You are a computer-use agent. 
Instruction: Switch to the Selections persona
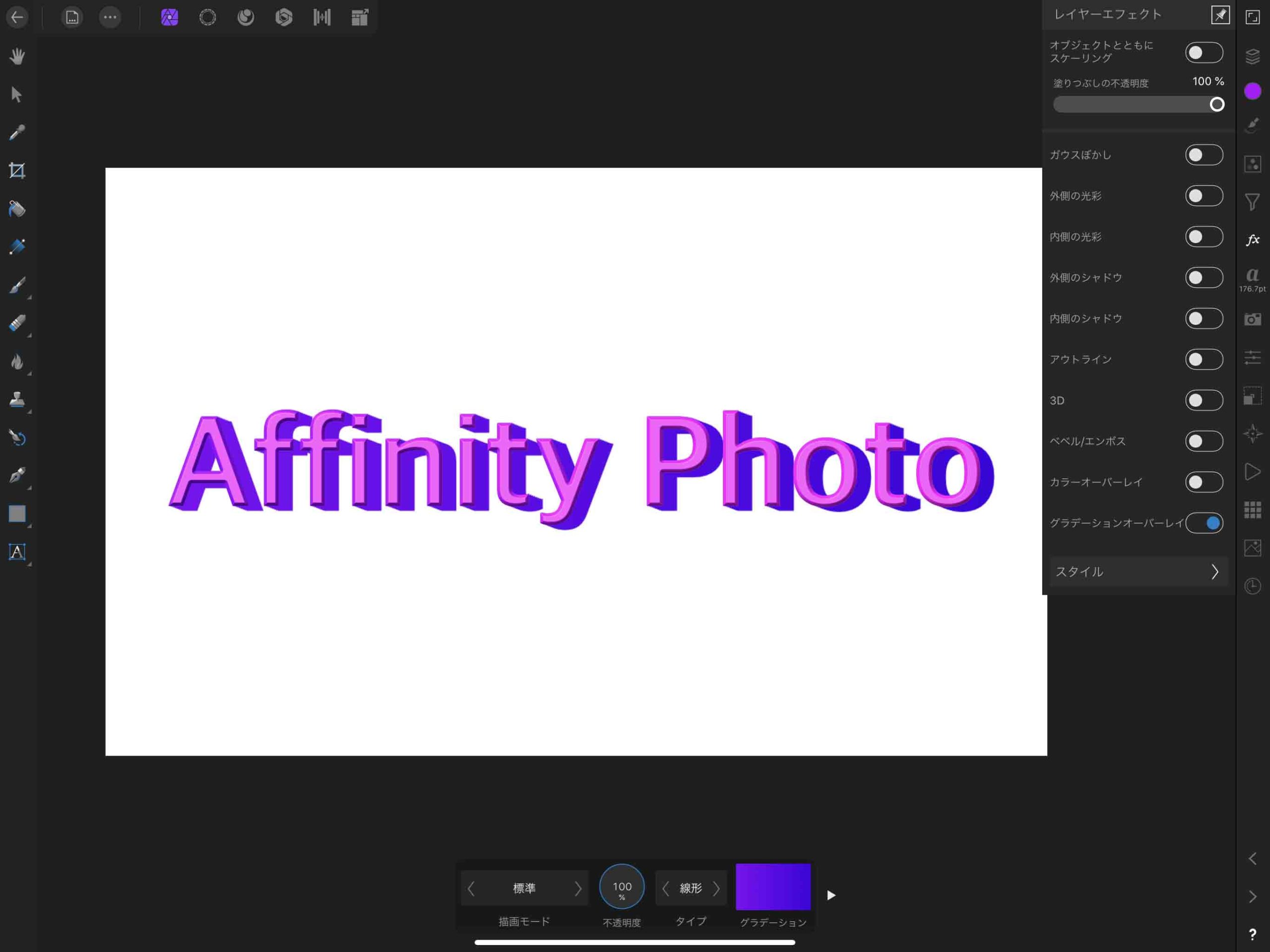tap(207, 17)
